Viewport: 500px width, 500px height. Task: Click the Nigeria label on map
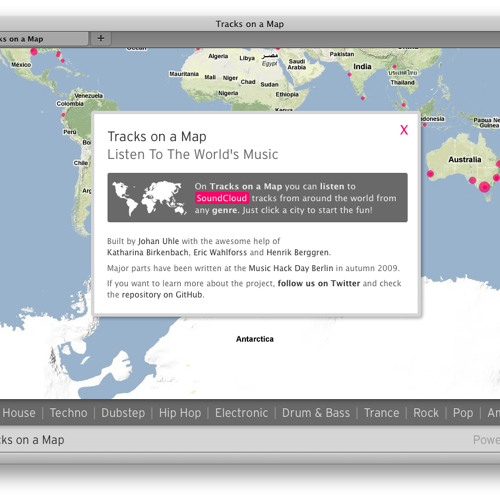coord(228,93)
